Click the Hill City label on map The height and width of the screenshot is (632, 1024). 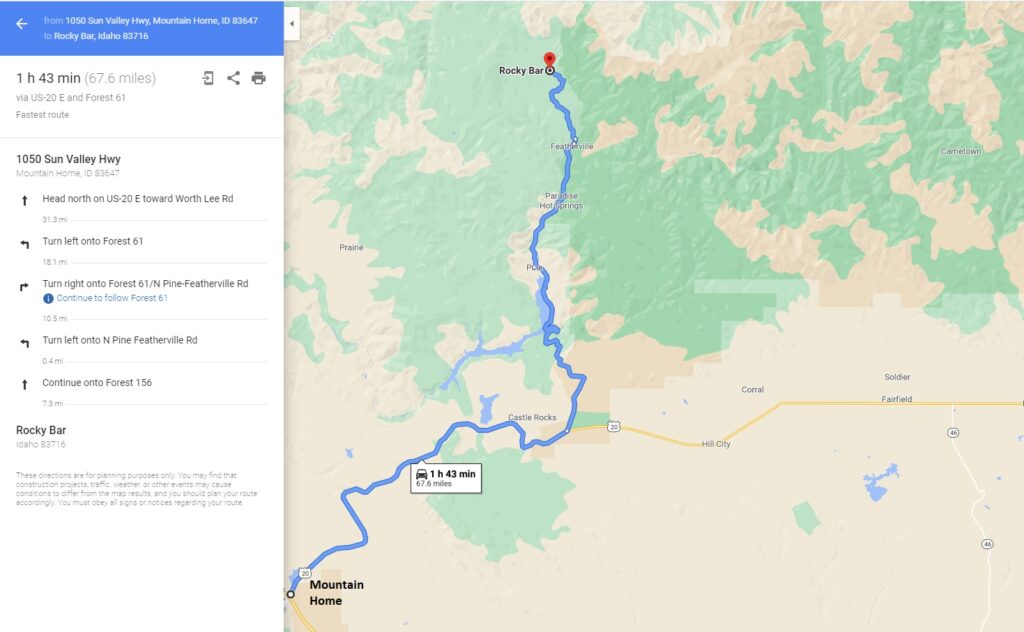pyautogui.click(x=716, y=444)
